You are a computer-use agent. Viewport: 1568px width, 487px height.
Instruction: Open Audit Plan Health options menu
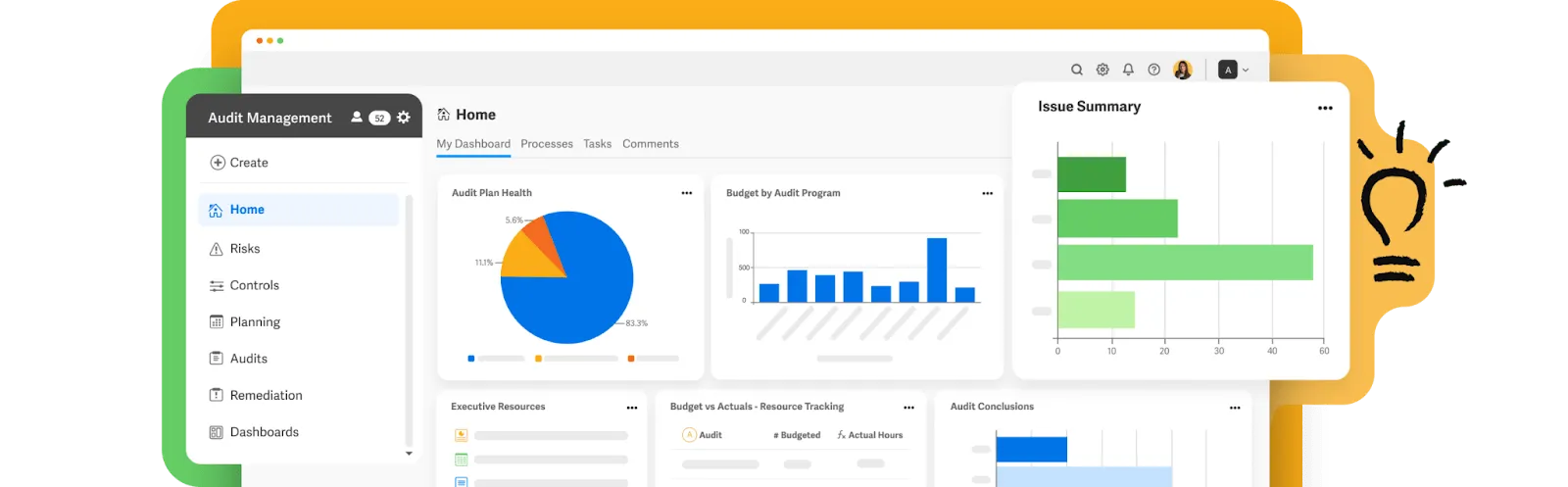coord(687,193)
